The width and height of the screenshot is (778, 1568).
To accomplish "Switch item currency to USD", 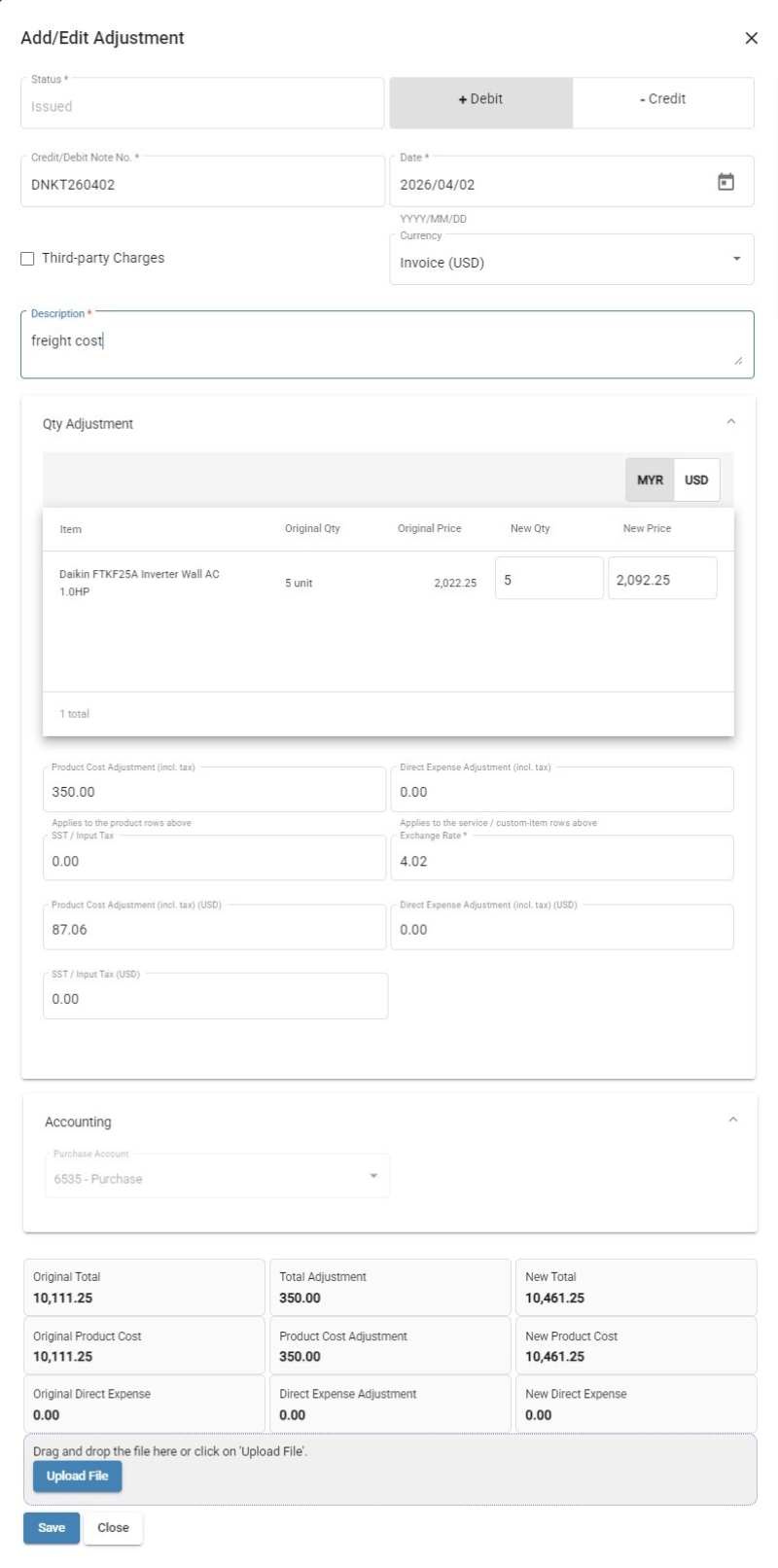I will point(696,481).
